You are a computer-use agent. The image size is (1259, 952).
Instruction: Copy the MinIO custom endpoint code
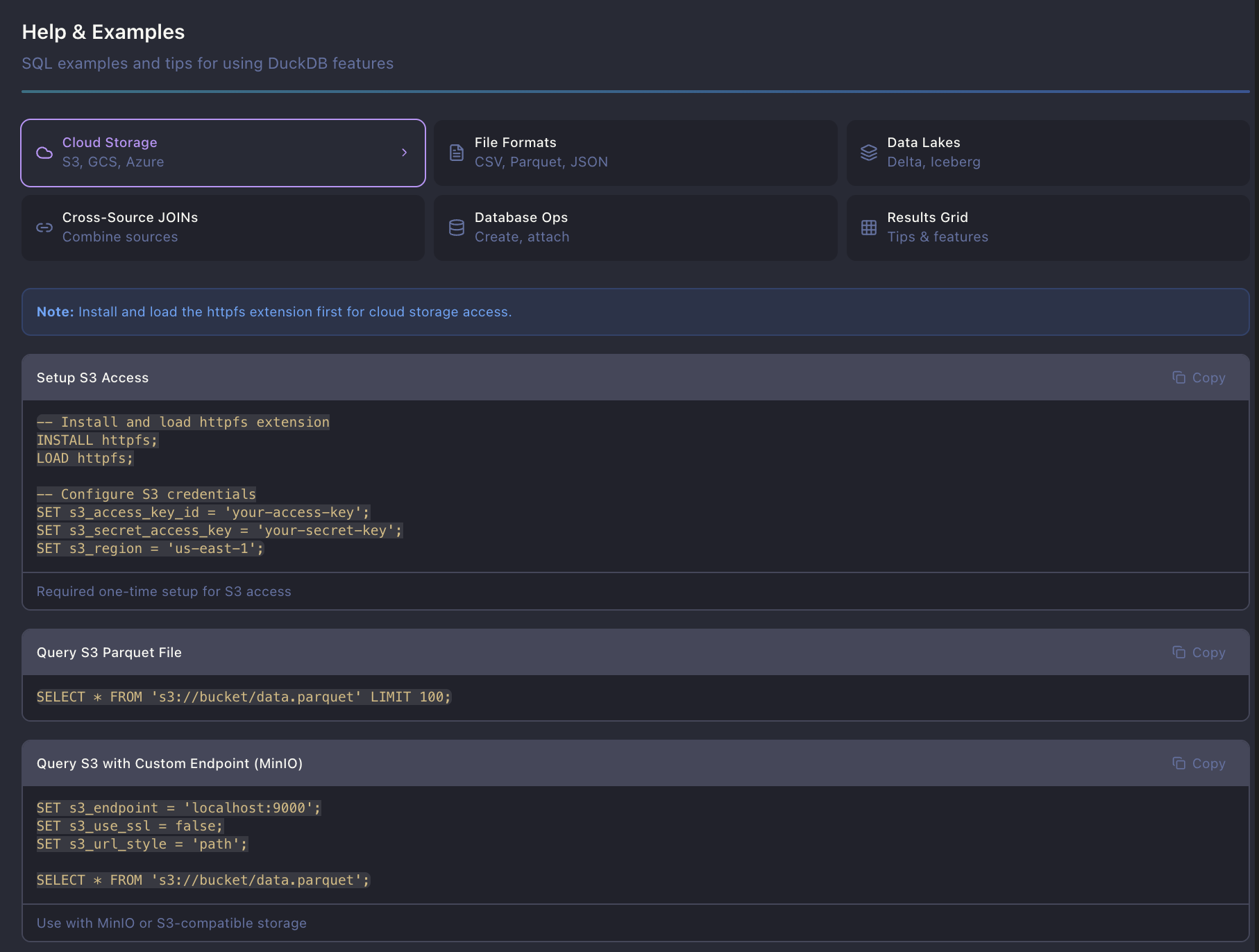pyautogui.click(x=1199, y=763)
